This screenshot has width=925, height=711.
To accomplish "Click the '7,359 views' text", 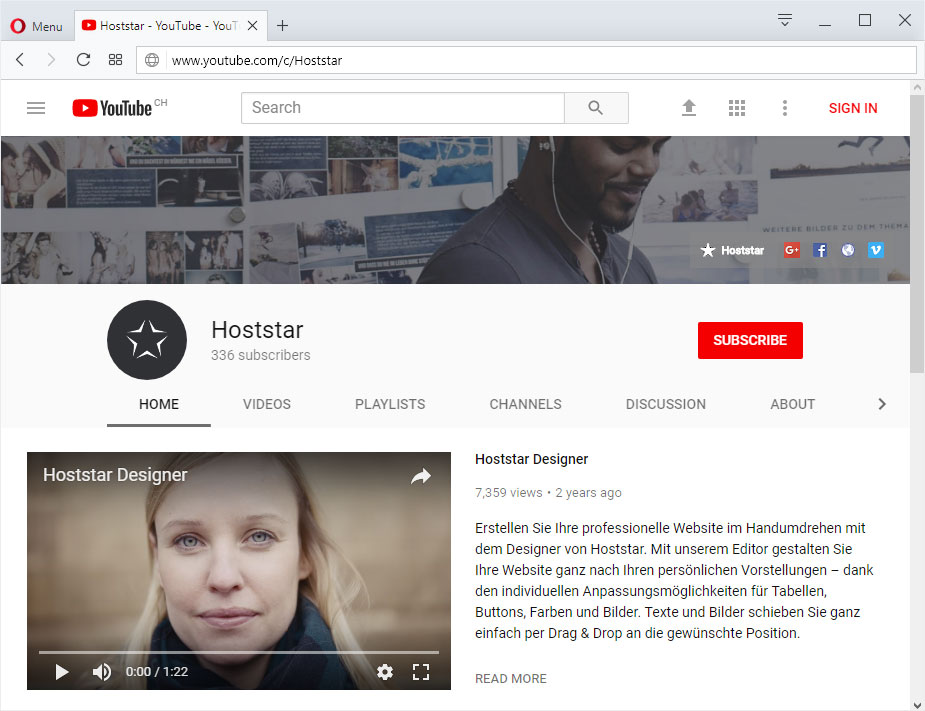I will [509, 493].
